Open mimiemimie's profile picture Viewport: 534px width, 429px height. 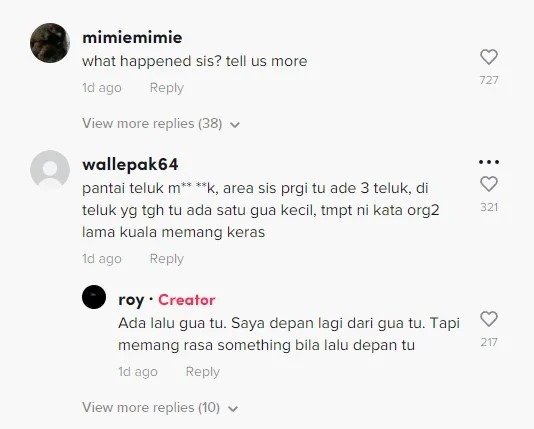point(50,43)
